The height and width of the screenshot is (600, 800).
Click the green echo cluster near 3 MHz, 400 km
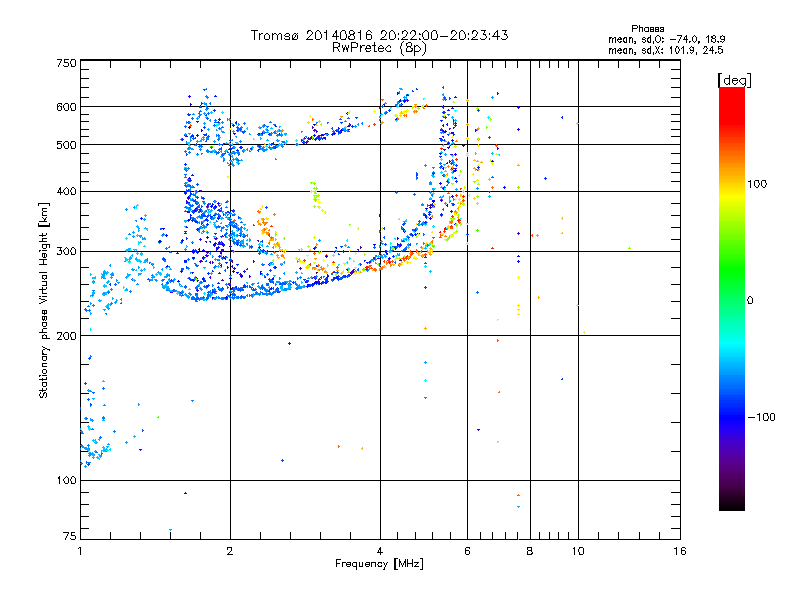point(316,196)
